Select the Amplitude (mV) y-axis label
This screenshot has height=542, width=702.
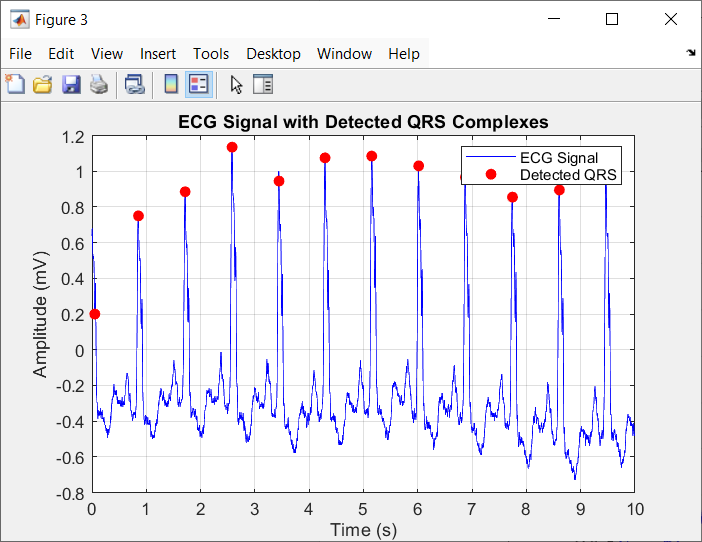40,315
